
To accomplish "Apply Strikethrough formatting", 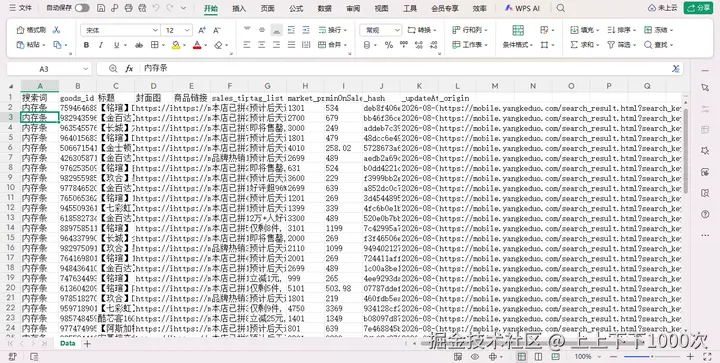I will tap(139, 45).
